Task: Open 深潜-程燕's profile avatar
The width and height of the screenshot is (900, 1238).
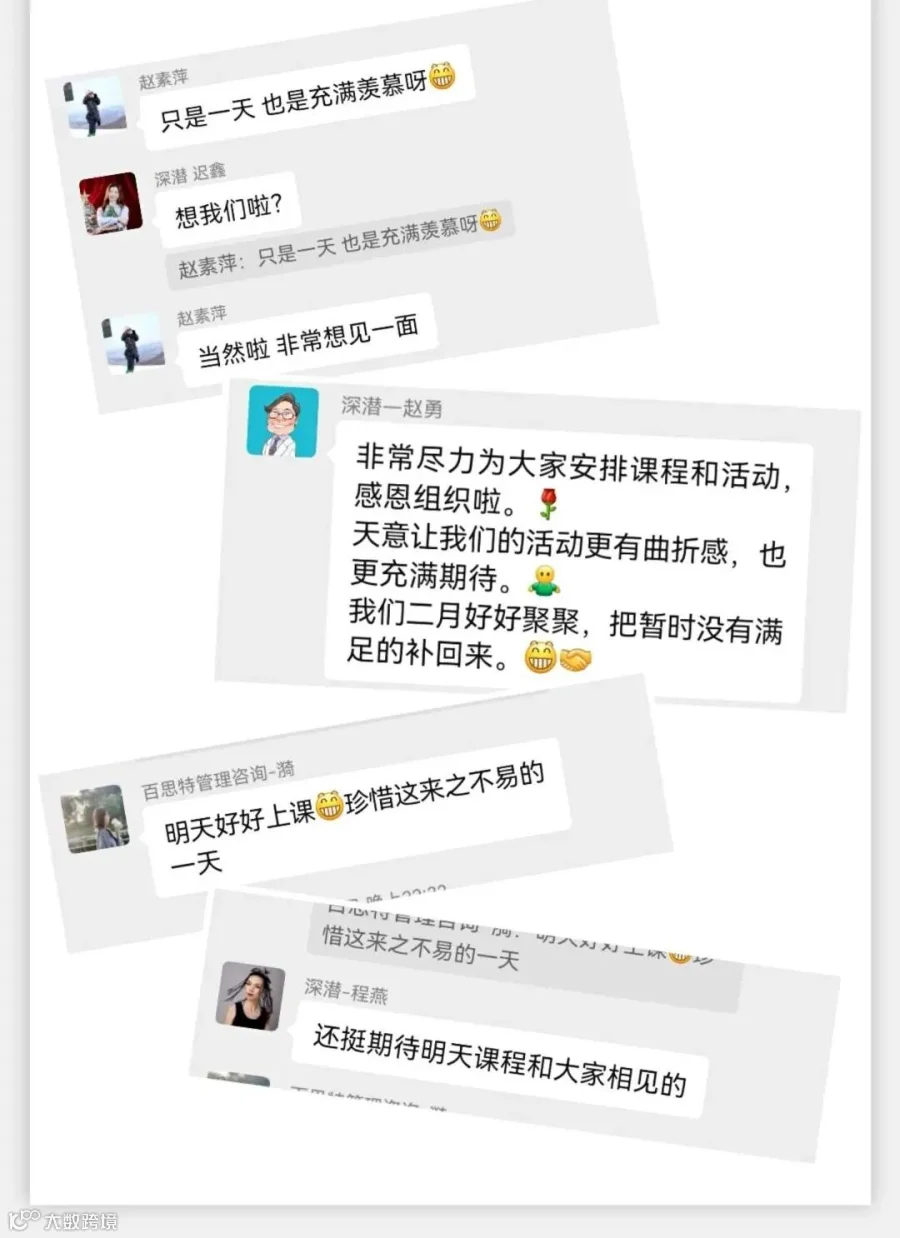Action: point(250,995)
